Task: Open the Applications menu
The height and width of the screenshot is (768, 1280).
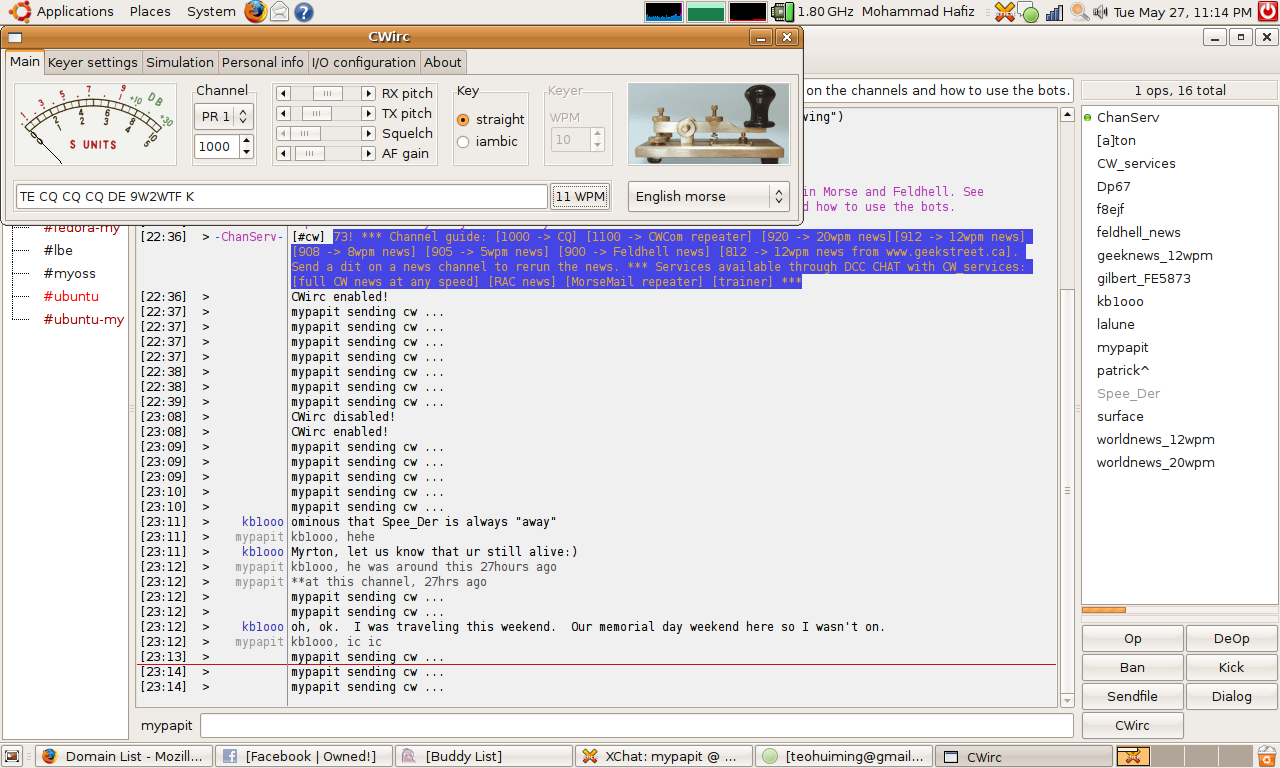Action: click(75, 12)
